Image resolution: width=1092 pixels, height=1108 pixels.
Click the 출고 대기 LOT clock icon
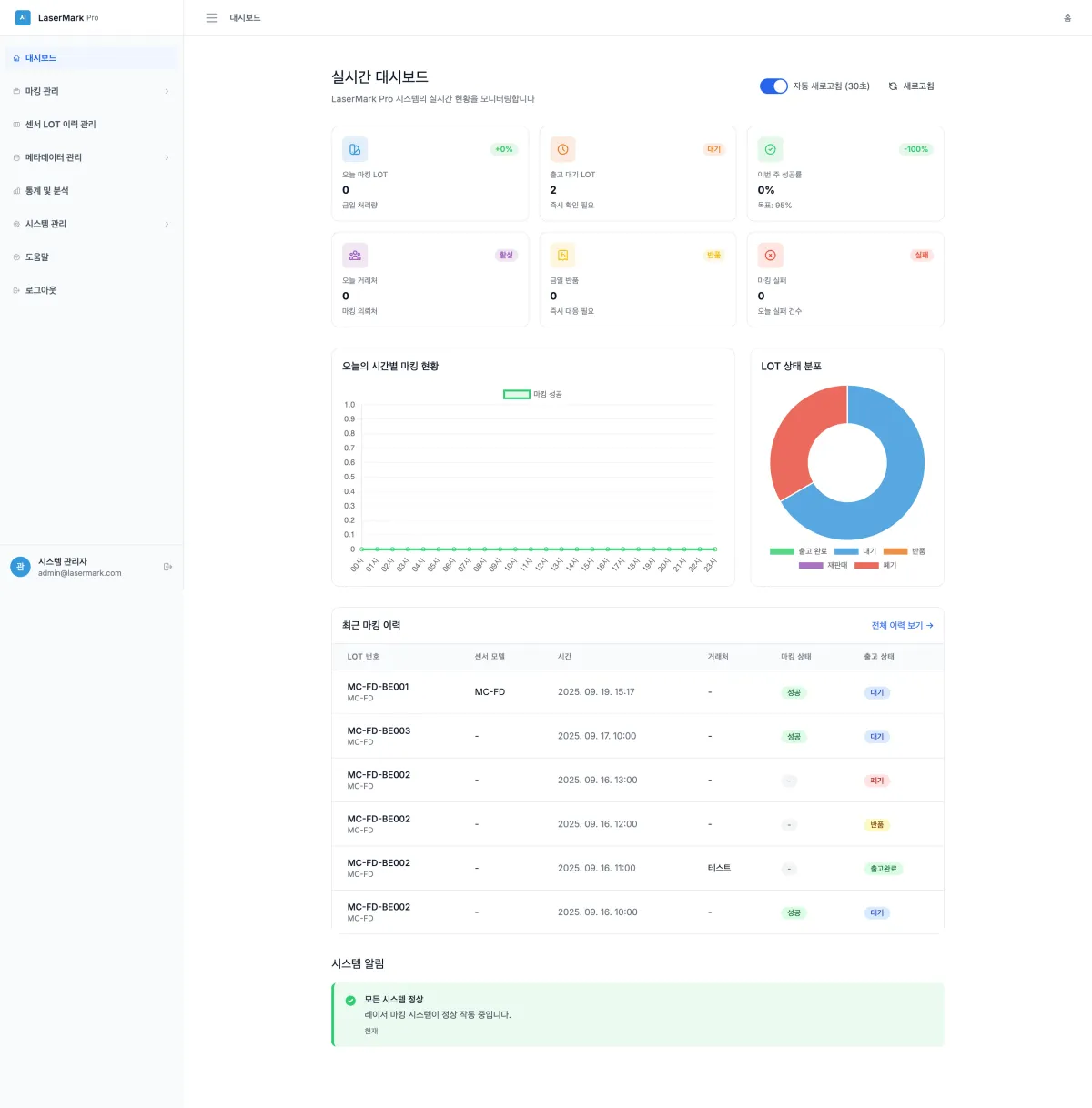click(562, 149)
